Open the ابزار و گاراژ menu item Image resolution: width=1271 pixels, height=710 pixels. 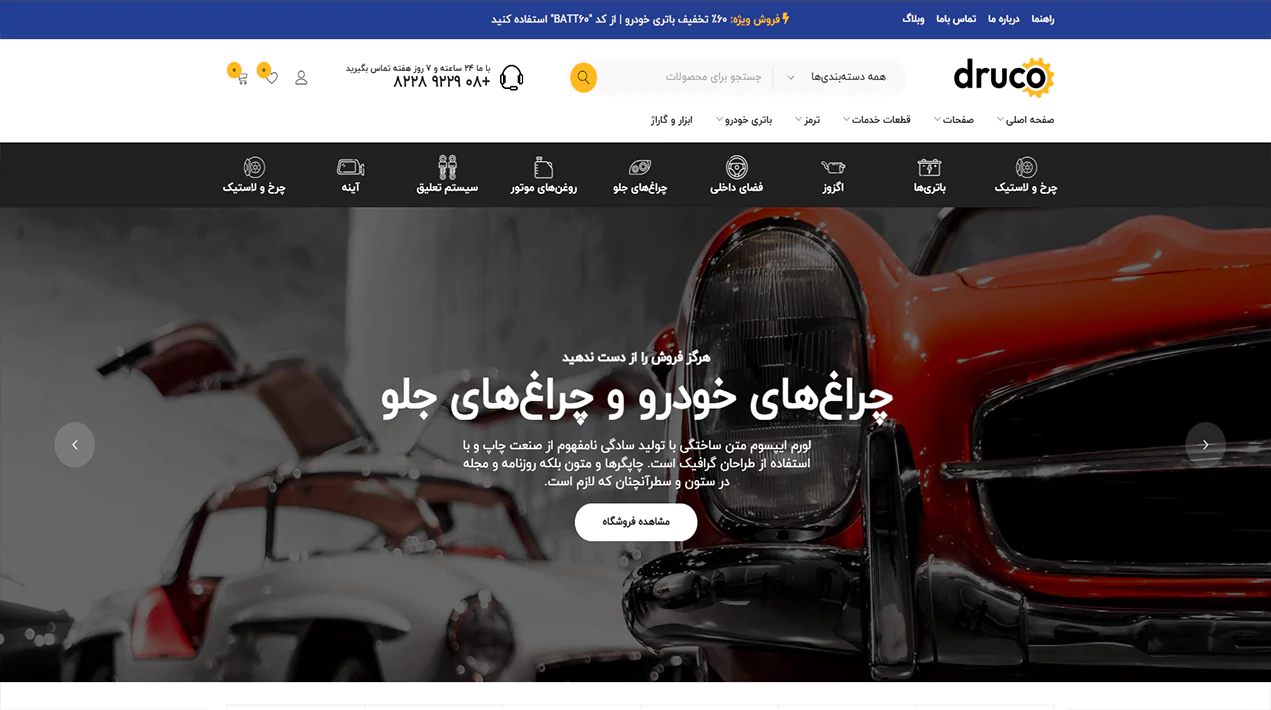(671, 120)
